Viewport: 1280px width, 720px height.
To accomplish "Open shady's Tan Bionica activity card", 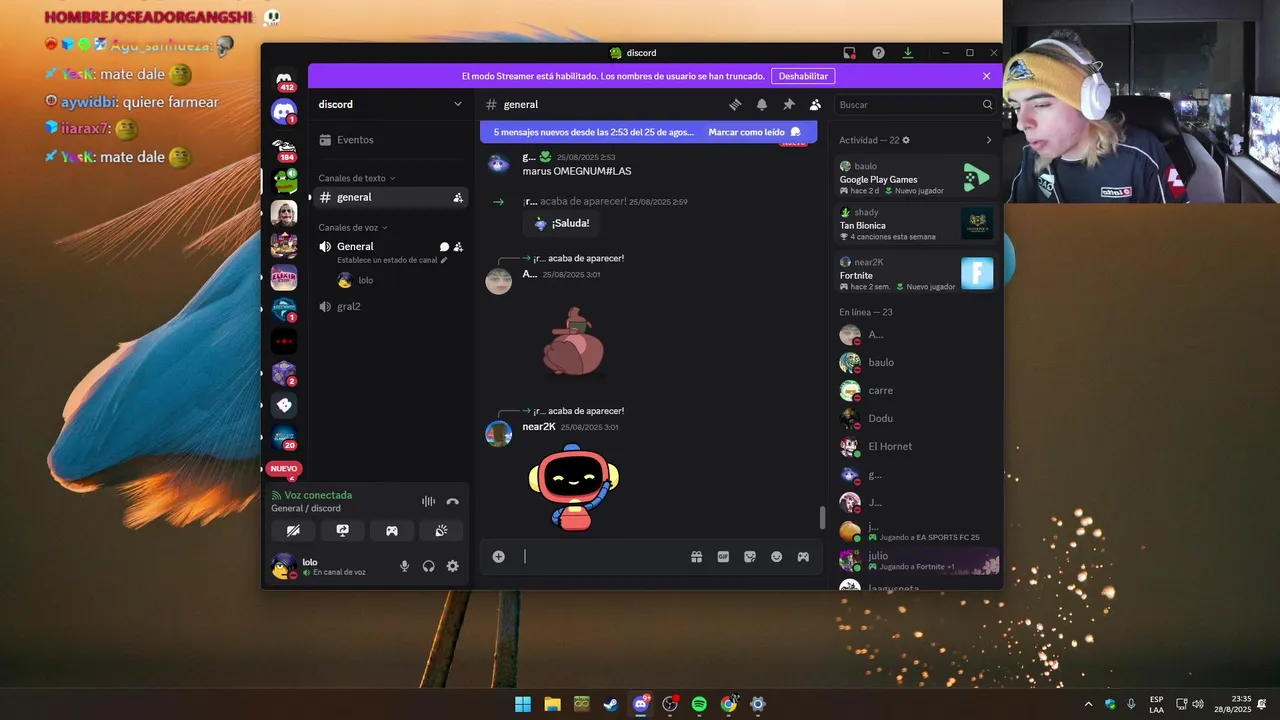I will pyautogui.click(x=917, y=224).
